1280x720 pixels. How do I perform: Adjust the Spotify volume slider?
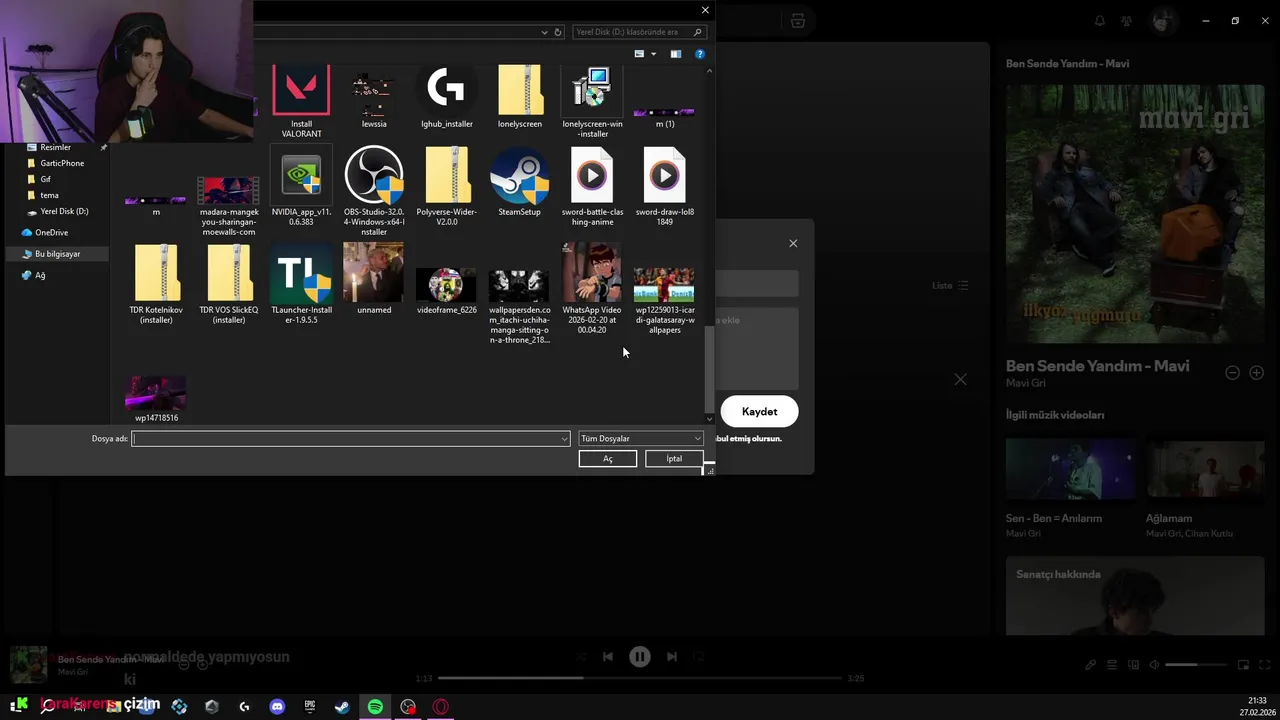[1196, 665]
